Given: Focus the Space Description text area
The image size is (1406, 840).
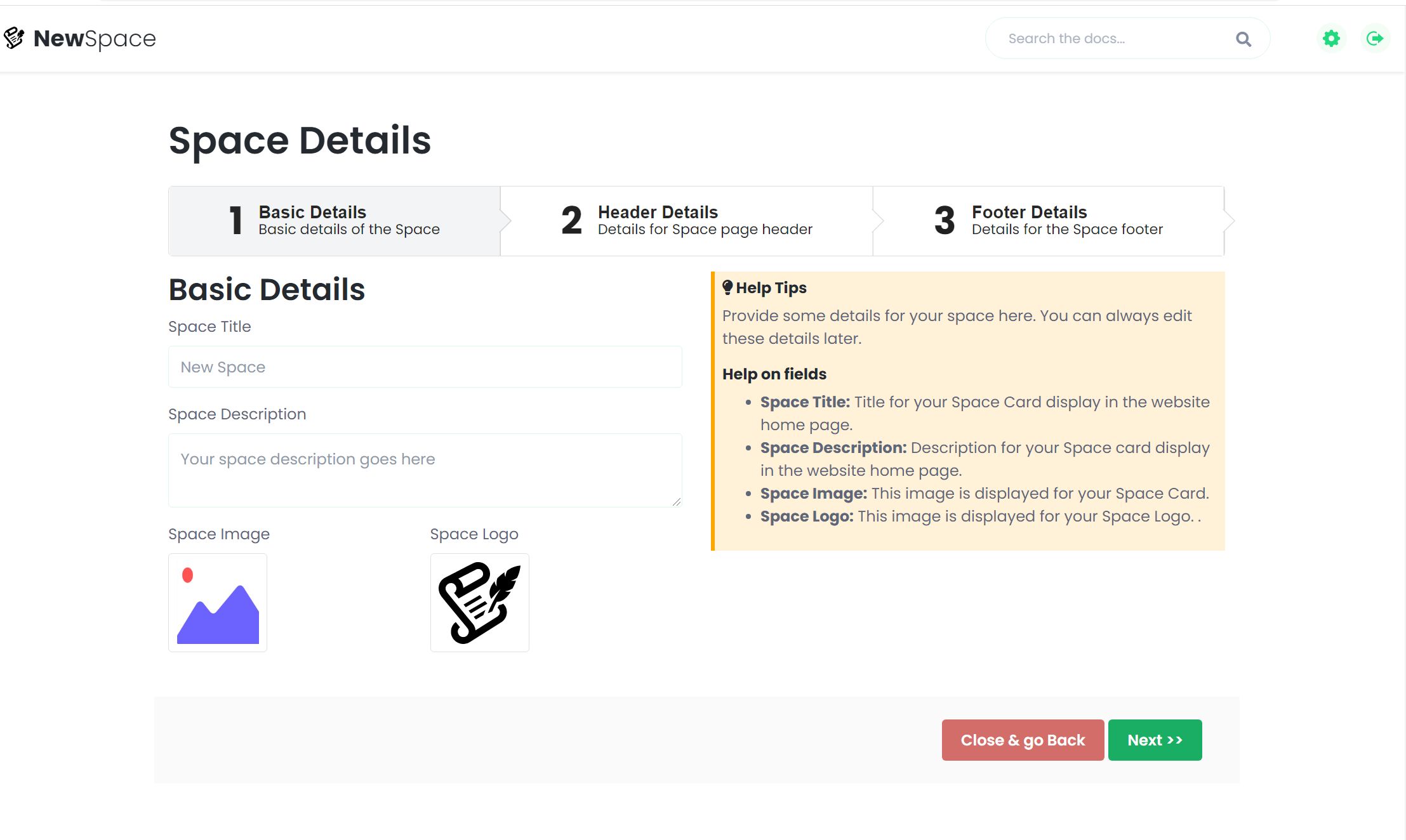Looking at the screenshot, I should click(x=425, y=470).
